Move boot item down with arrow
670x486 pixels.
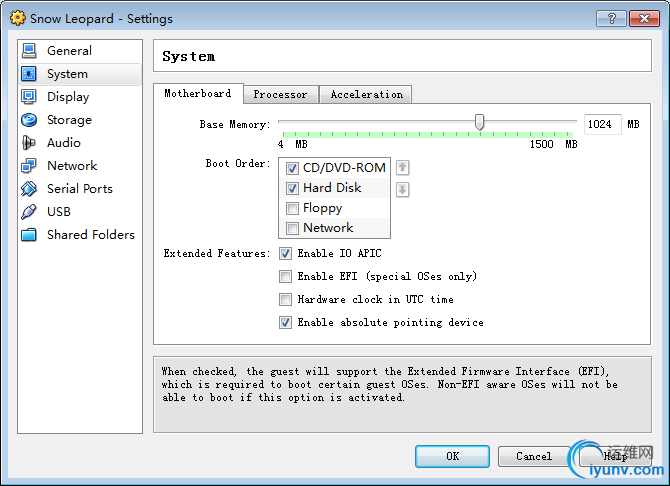403,189
